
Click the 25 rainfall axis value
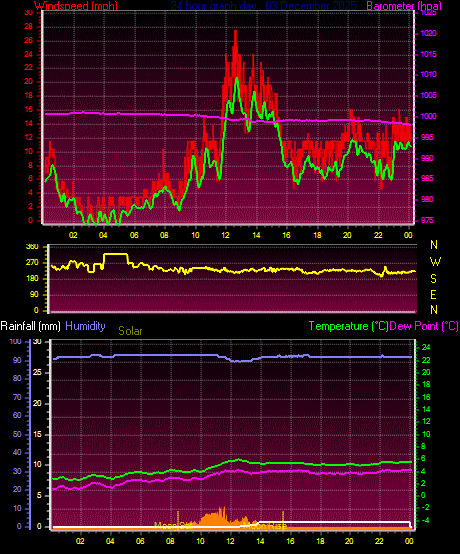(37, 372)
